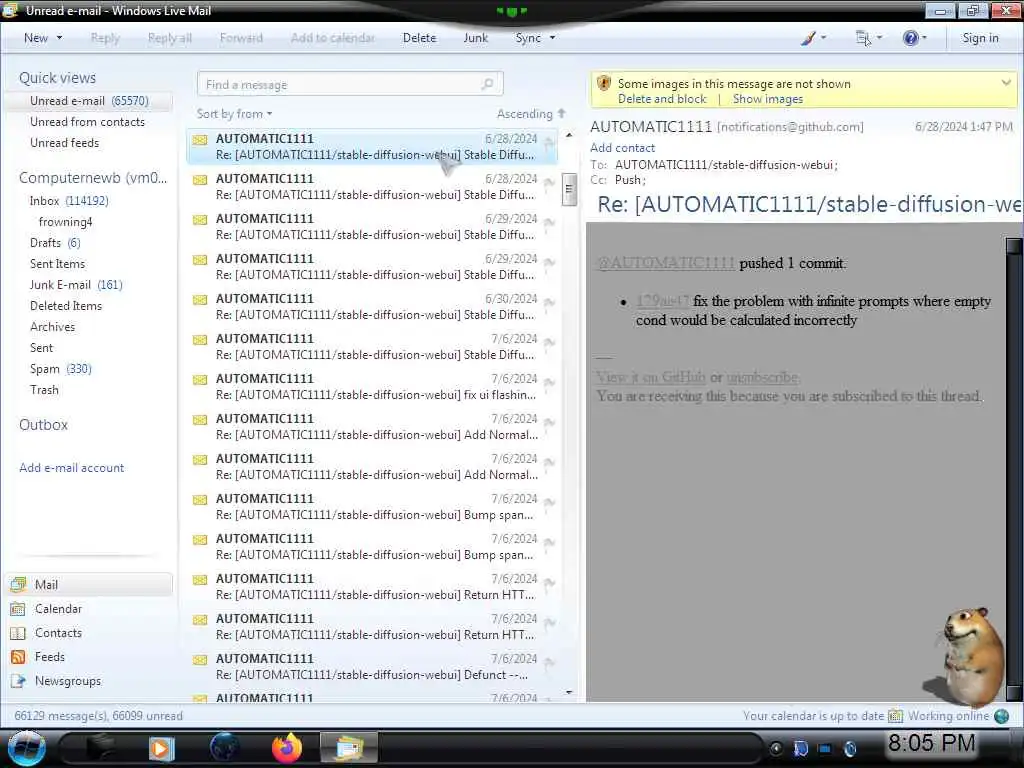
Task: Open the Menus icon in toolbar
Action: pyautogui.click(x=863, y=39)
